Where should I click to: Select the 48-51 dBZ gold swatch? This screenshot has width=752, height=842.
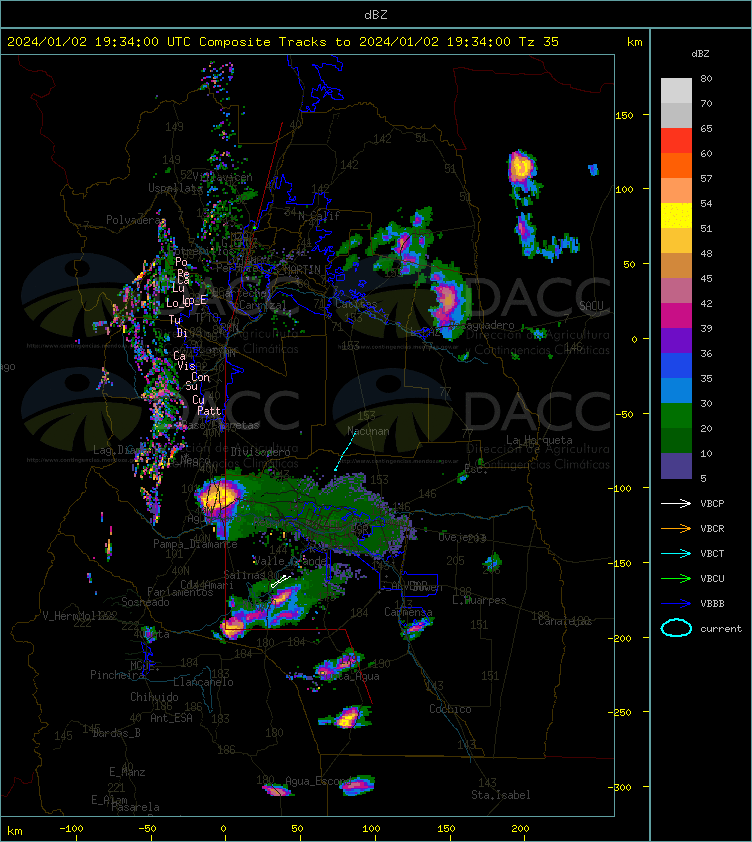[x=676, y=241]
